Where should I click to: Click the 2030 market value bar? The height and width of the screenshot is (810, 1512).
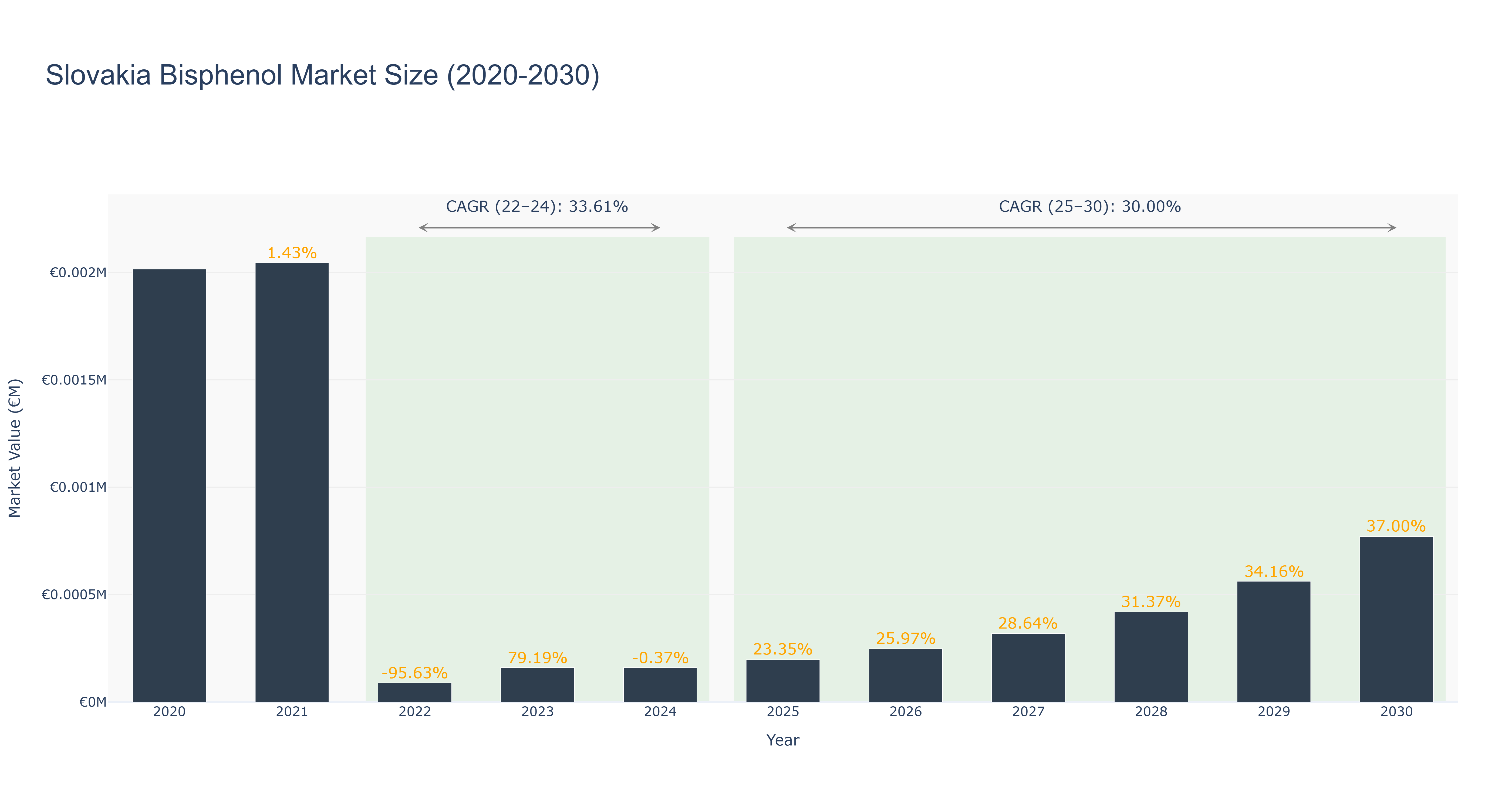coord(1396,619)
